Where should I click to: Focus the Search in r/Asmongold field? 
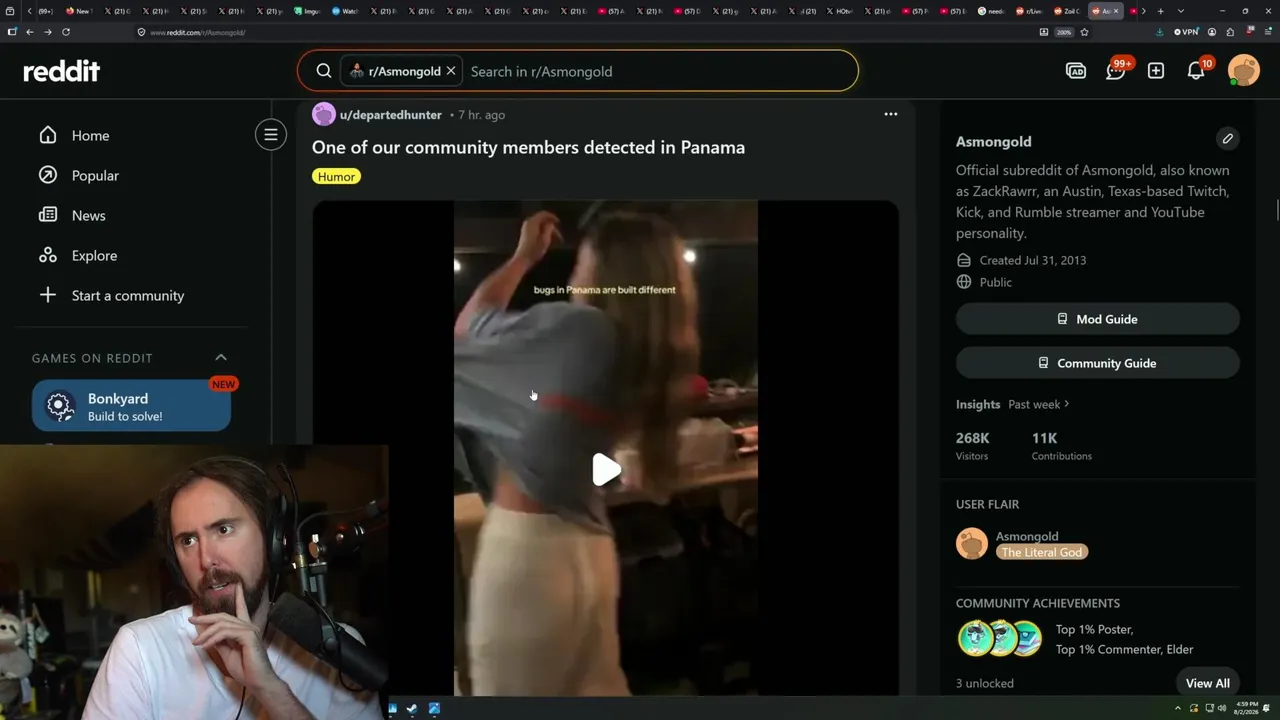(x=660, y=71)
